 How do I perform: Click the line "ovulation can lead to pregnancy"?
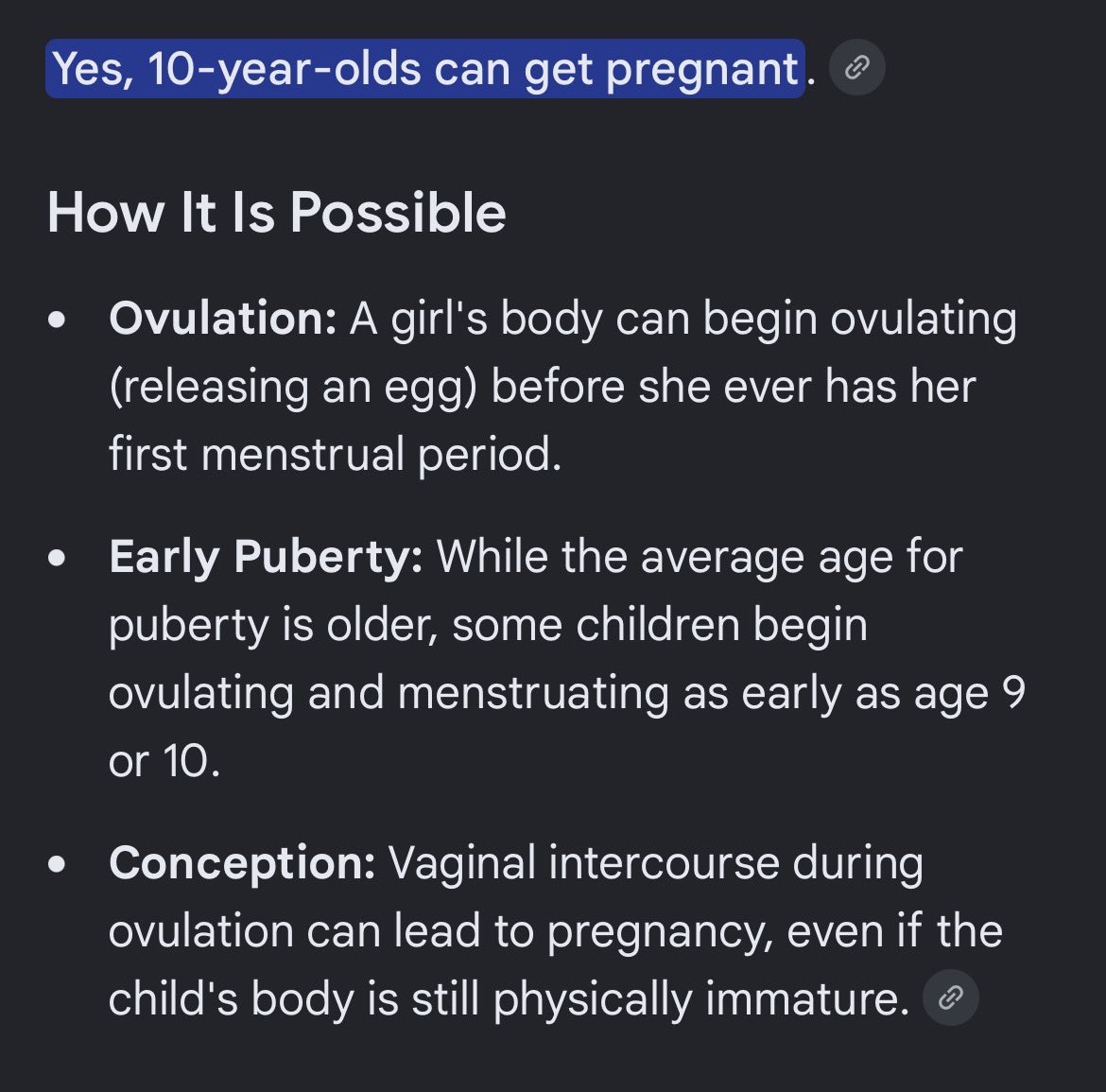[441, 931]
